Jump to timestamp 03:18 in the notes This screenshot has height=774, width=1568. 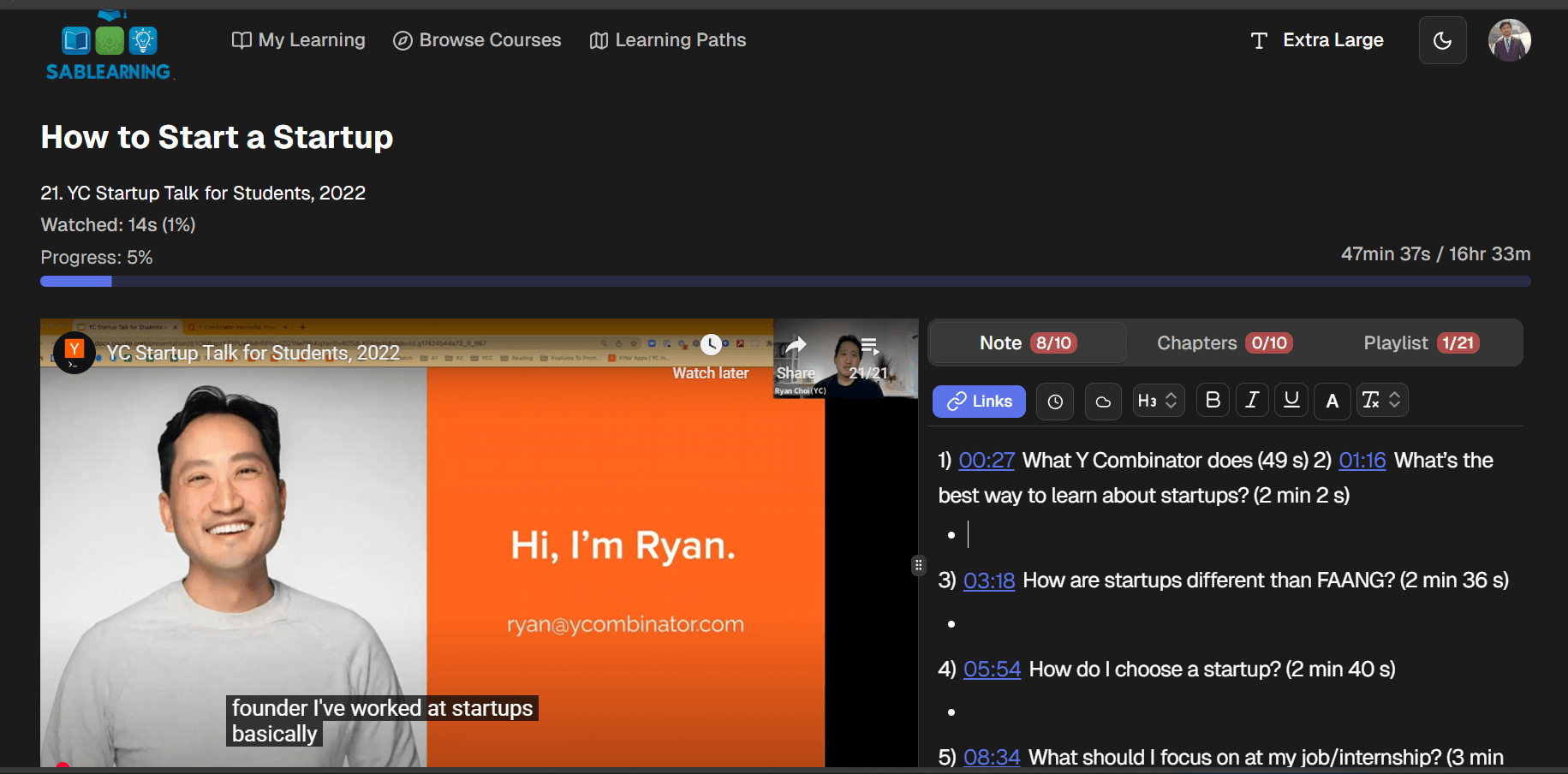[988, 580]
